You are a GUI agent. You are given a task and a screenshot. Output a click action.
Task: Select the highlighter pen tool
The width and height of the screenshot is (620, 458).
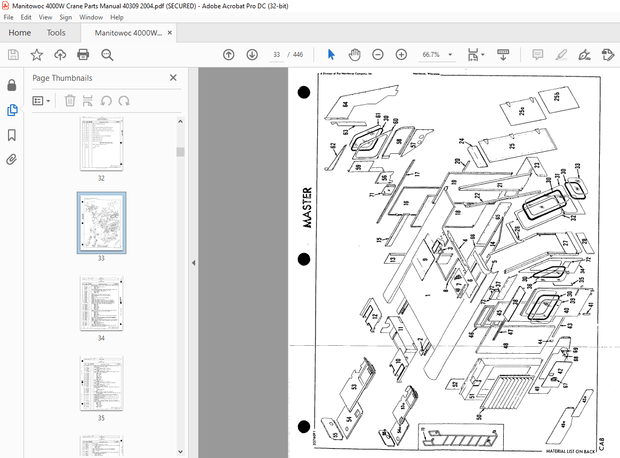(x=561, y=55)
